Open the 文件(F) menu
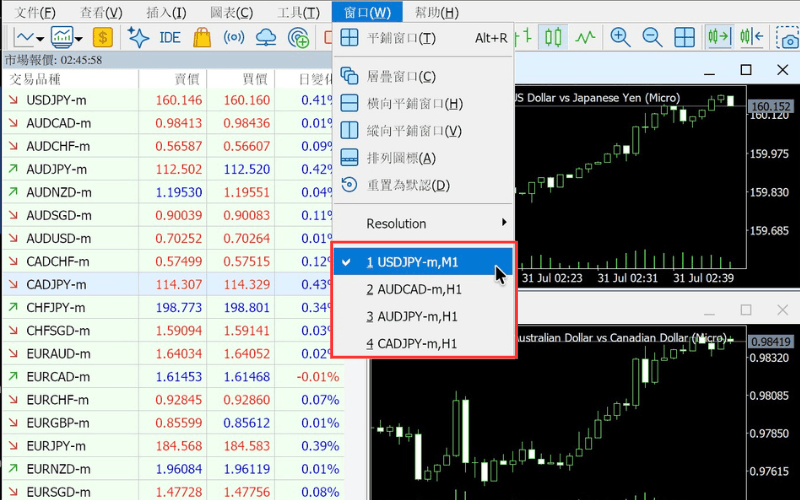This screenshot has width=800, height=500. click(35, 12)
